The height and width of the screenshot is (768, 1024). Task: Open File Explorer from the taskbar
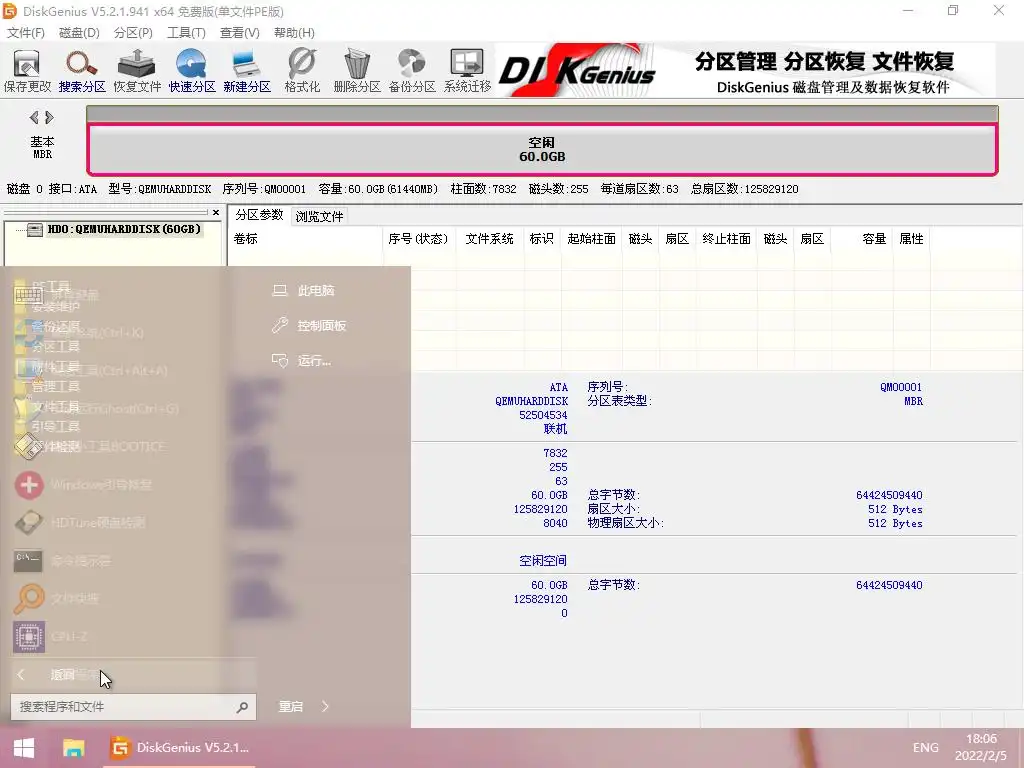pyautogui.click(x=74, y=748)
